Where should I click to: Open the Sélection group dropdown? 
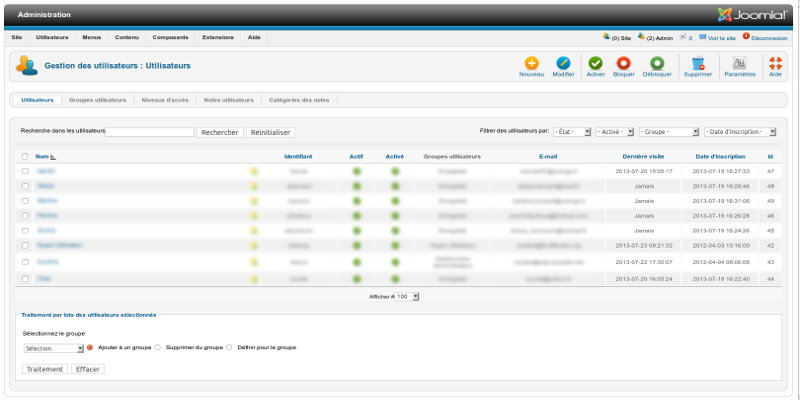click(54, 348)
